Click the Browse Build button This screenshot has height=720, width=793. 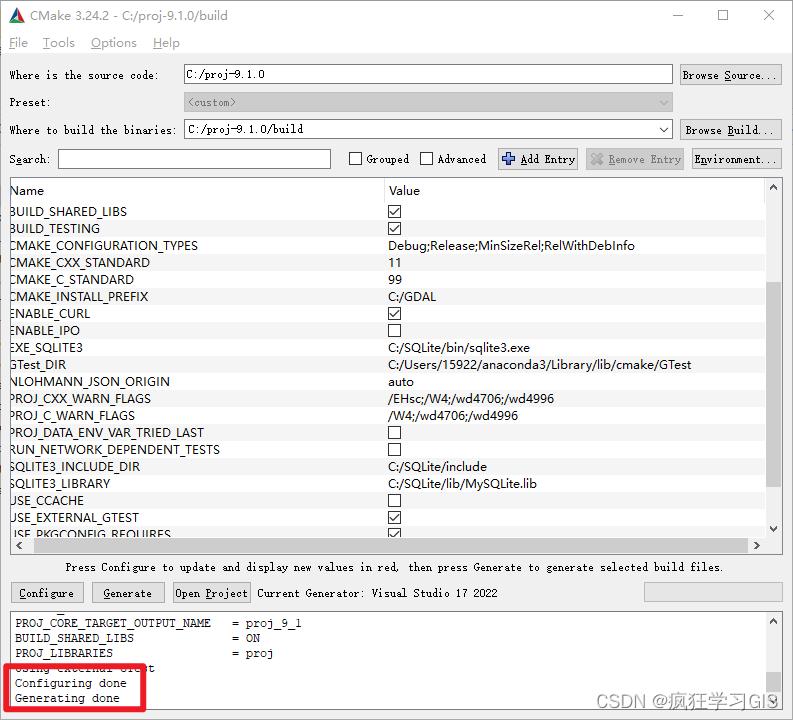coord(730,130)
